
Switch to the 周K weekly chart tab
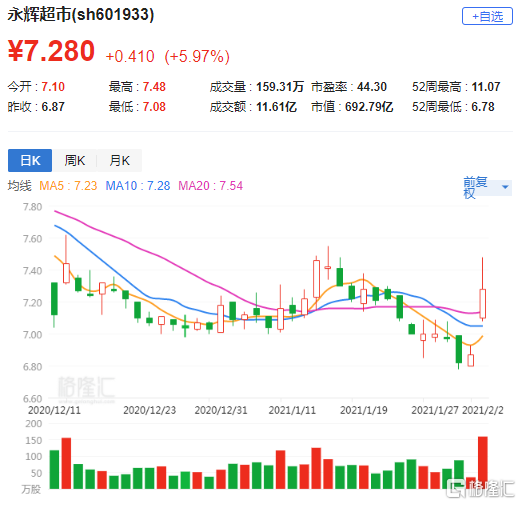74,160
